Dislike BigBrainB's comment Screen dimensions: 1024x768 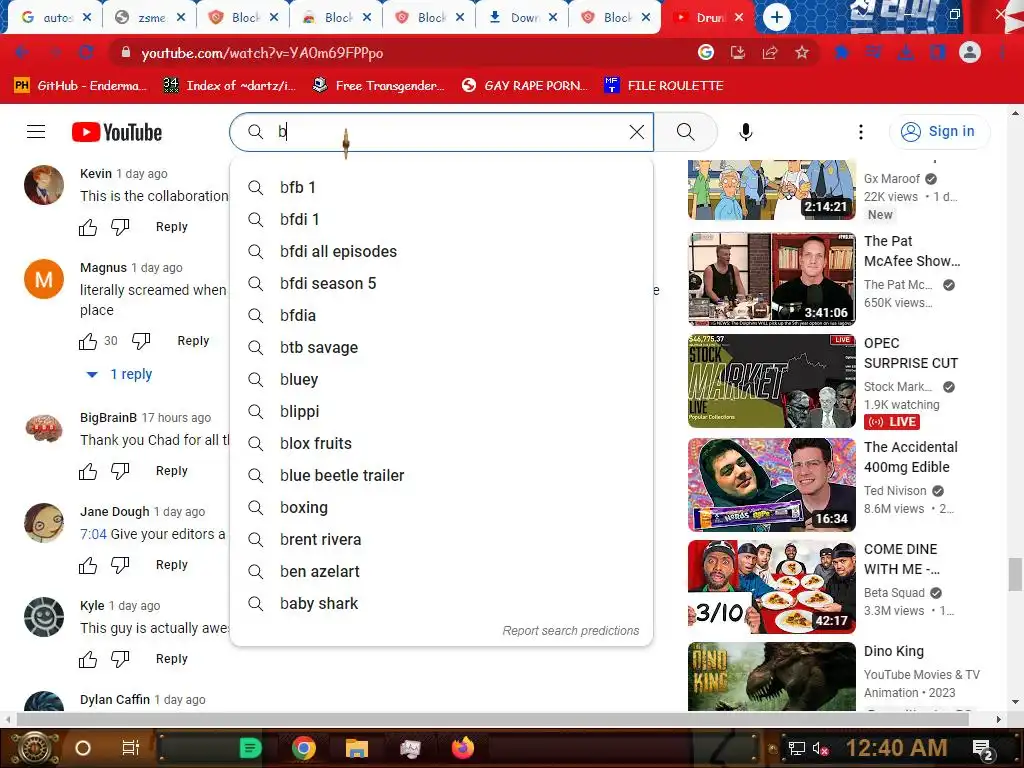click(120, 472)
